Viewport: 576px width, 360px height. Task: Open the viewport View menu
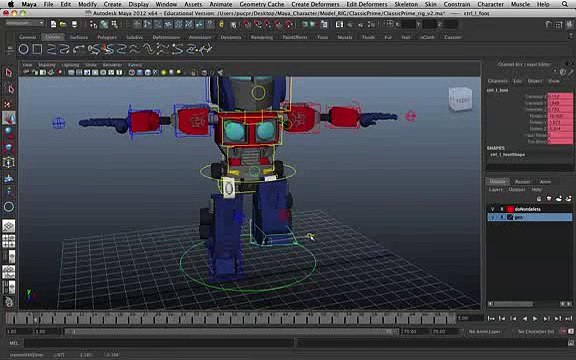pyautogui.click(x=27, y=65)
